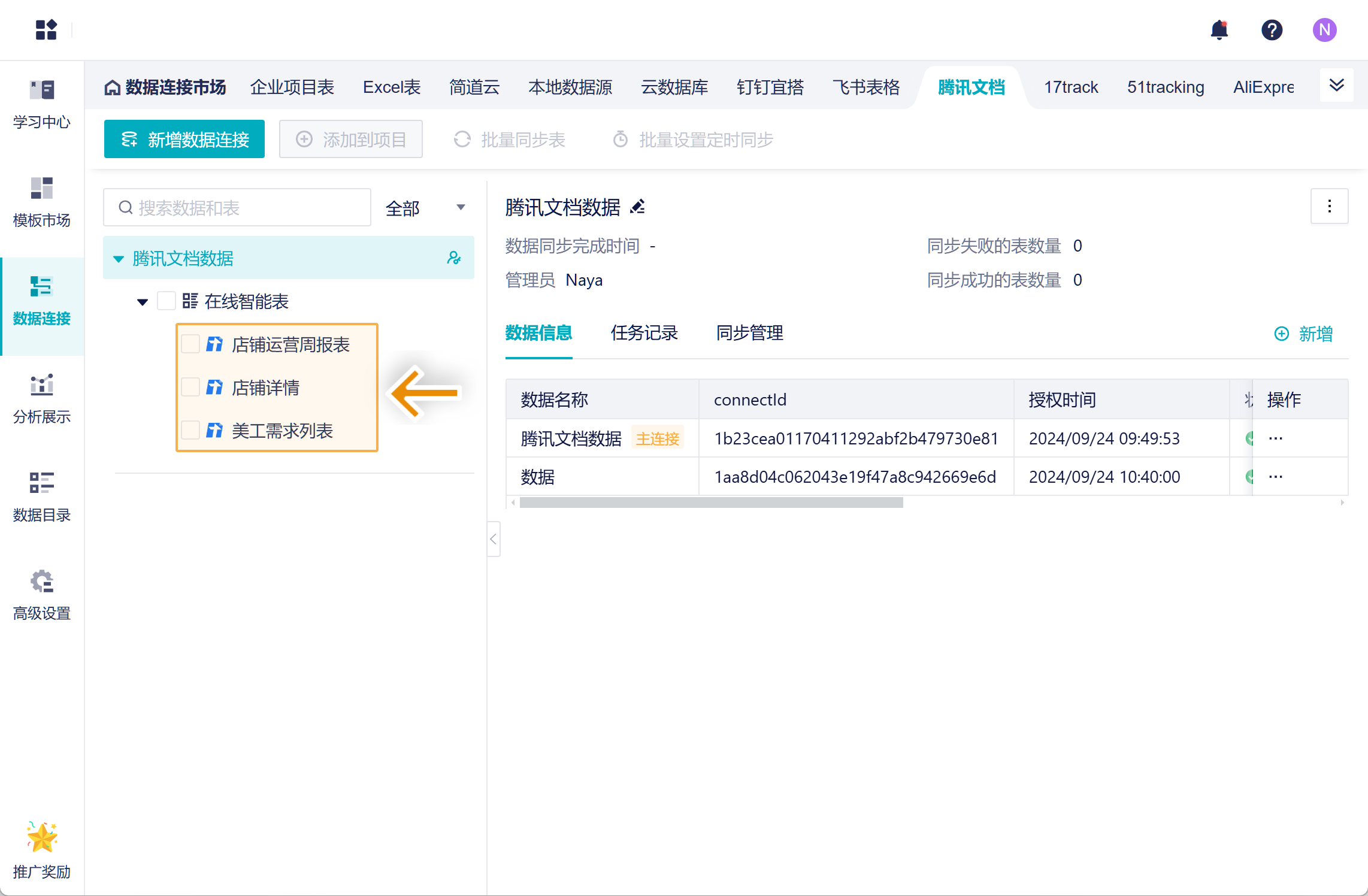Switch to the 任务记录 tab

click(644, 333)
